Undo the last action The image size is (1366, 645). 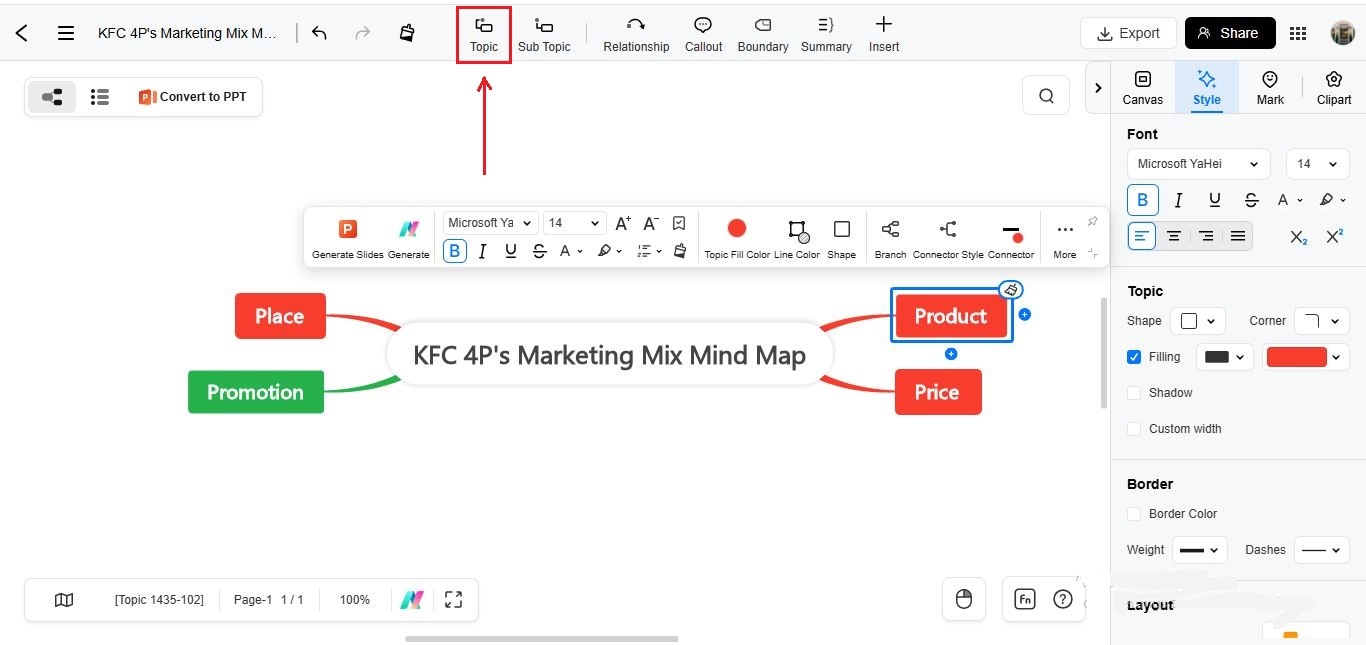pyautogui.click(x=319, y=33)
